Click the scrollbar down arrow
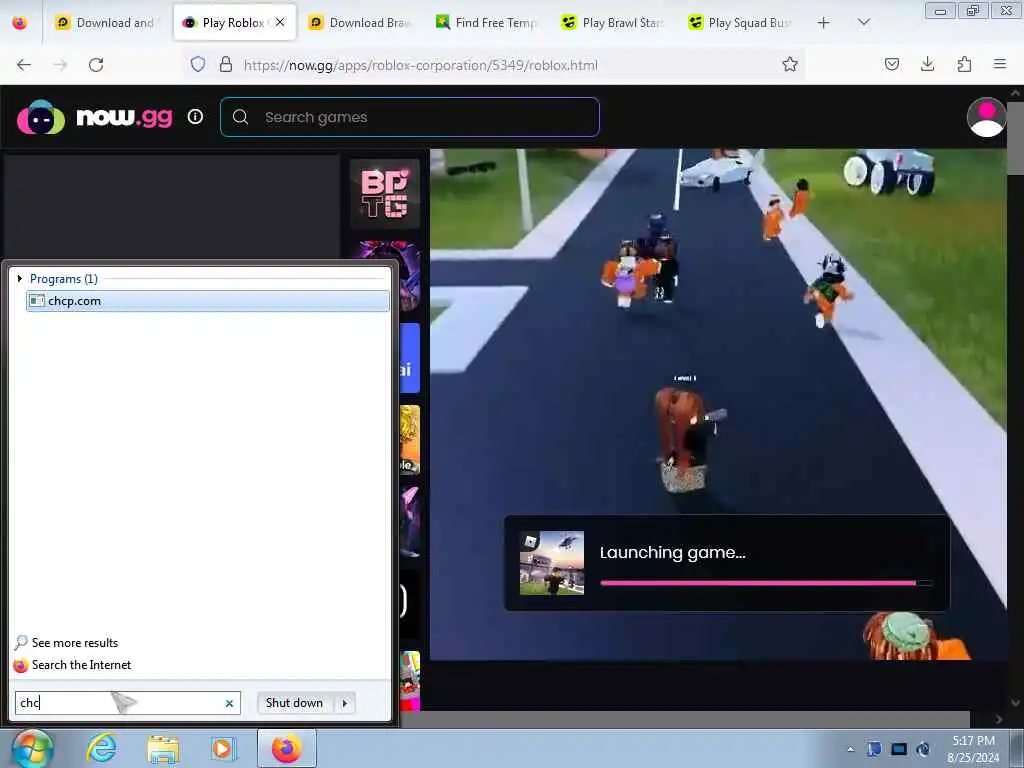Image resolution: width=1024 pixels, height=768 pixels. point(1014,704)
